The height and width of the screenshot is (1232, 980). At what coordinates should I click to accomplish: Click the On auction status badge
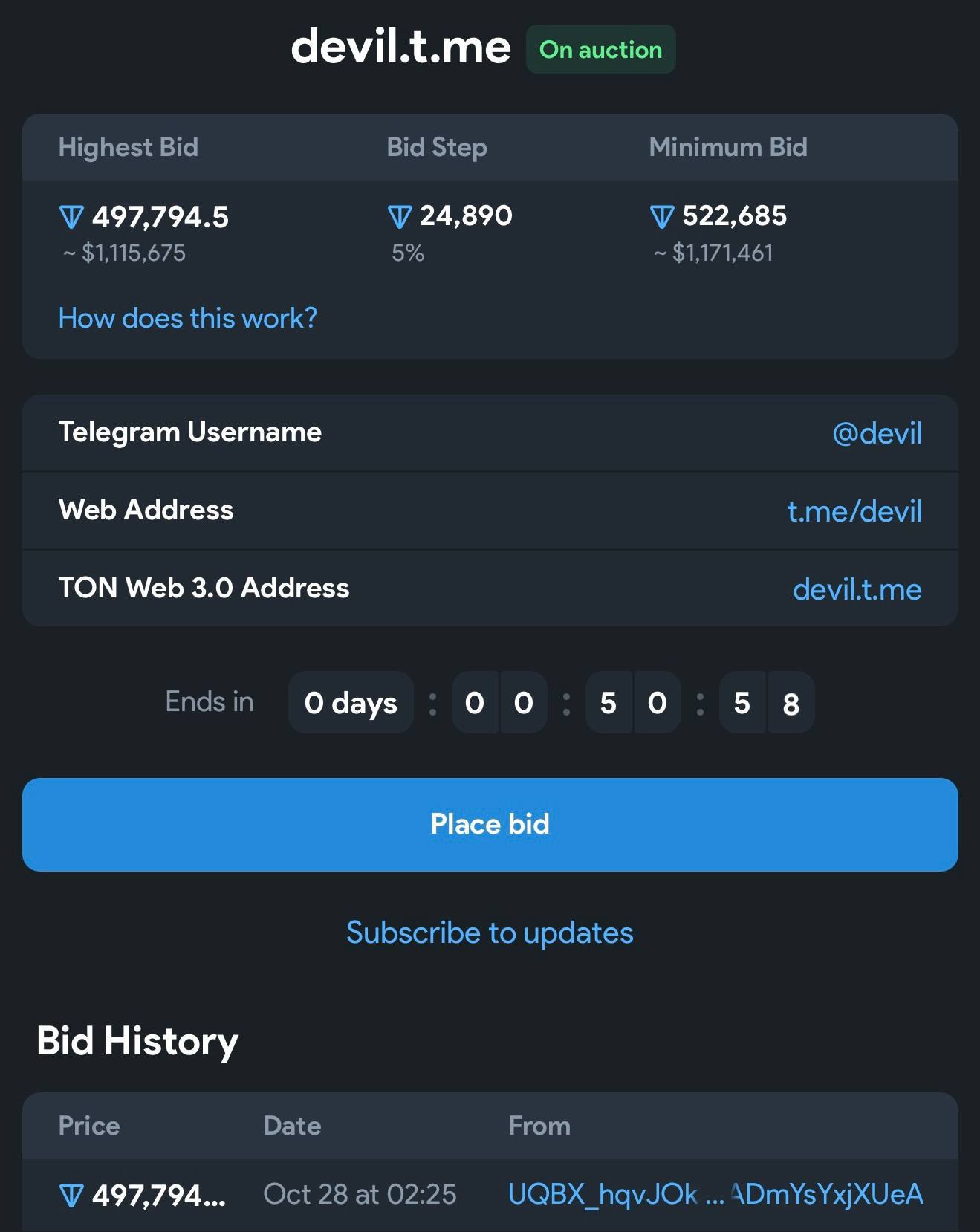click(x=601, y=49)
